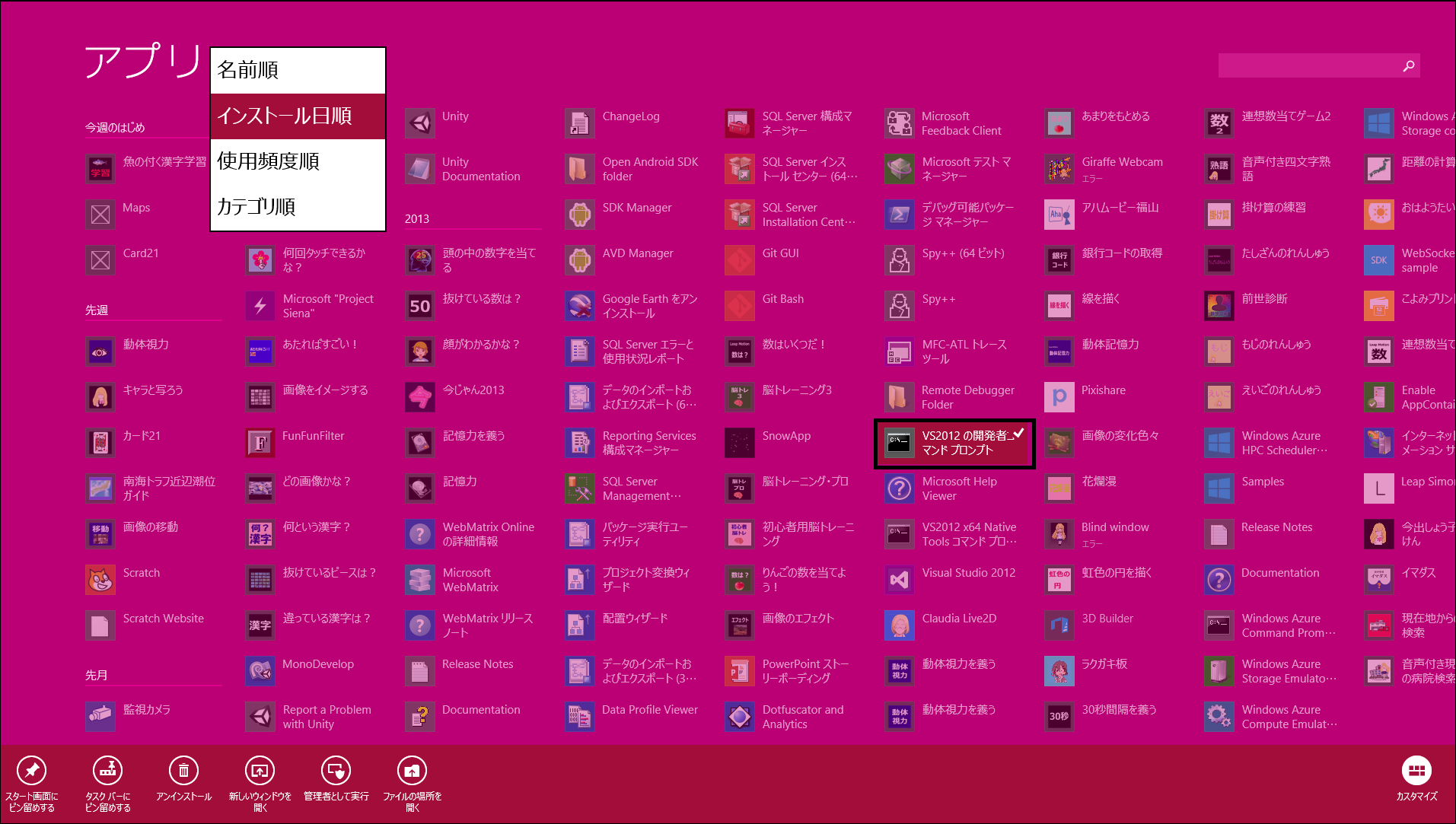Open Microsoft Help Viewer icon
Image resolution: width=1456 pixels, height=824 pixels.
tap(900, 488)
